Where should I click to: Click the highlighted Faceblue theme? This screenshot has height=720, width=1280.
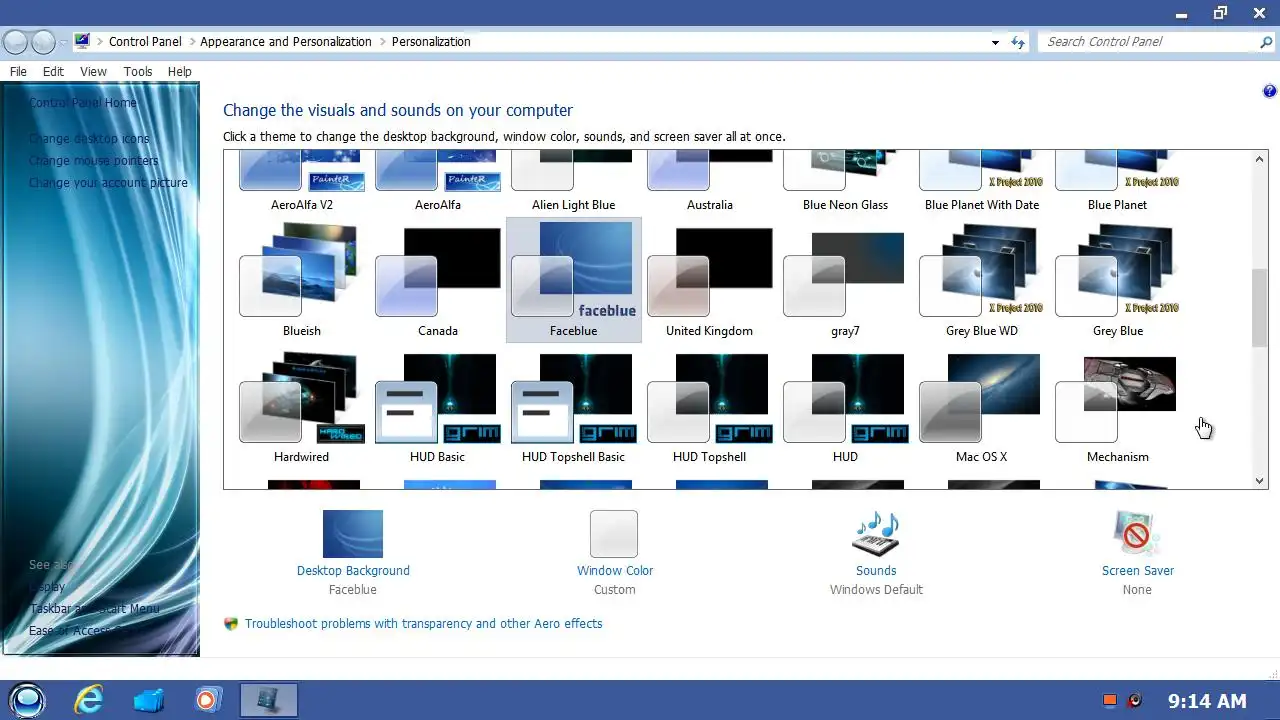click(x=574, y=280)
